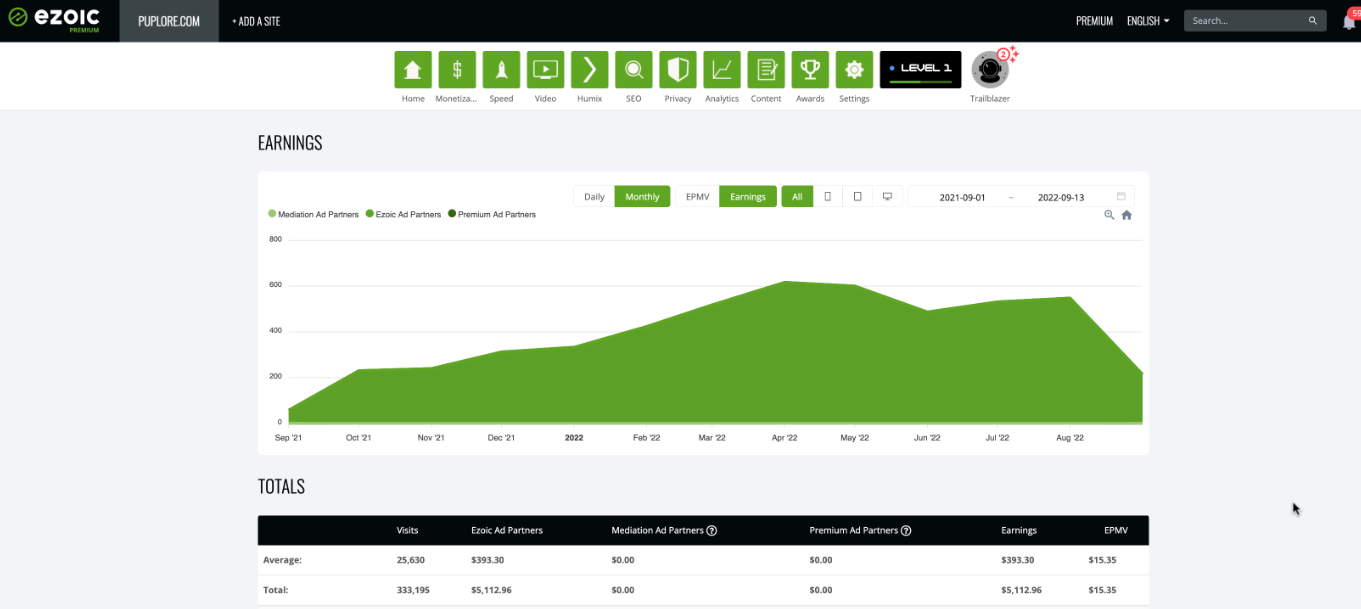The width and height of the screenshot is (1361, 609).
Task: Click the Visits column header
Action: click(x=407, y=531)
